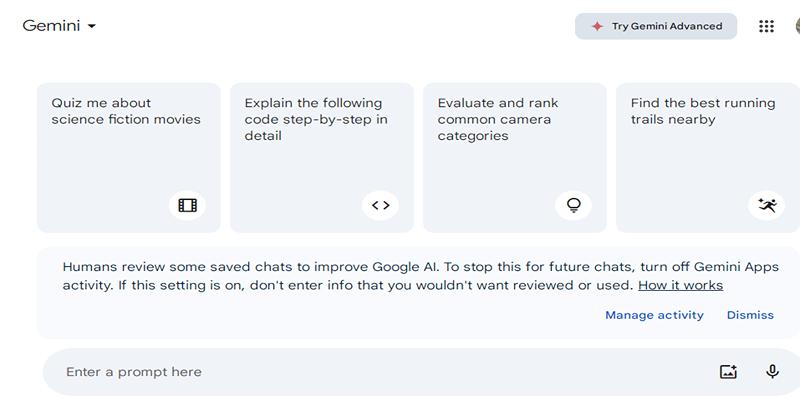Click the microphone voice input icon
The height and width of the screenshot is (400, 800).
point(772,371)
